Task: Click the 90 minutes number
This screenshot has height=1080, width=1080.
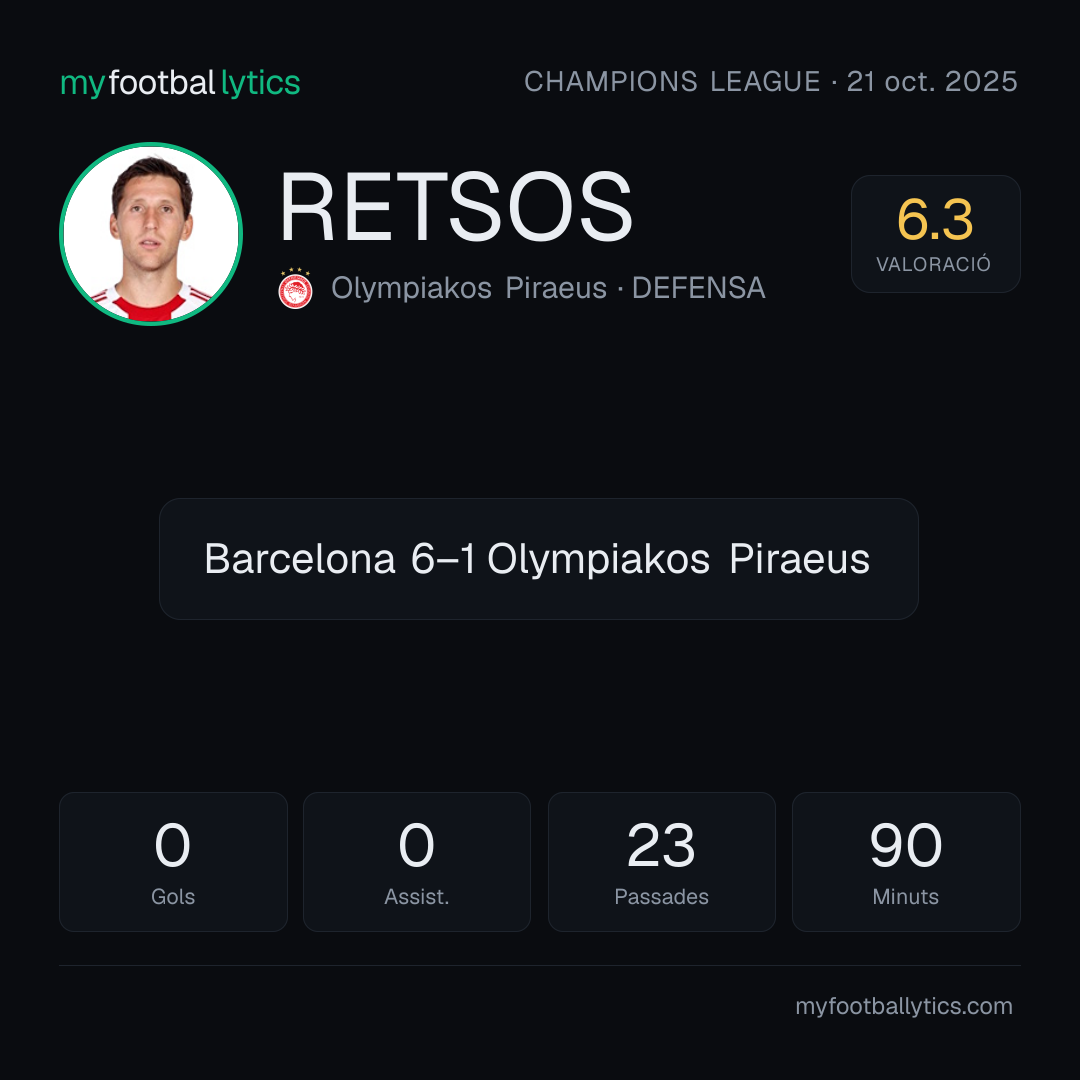Action: tap(906, 845)
